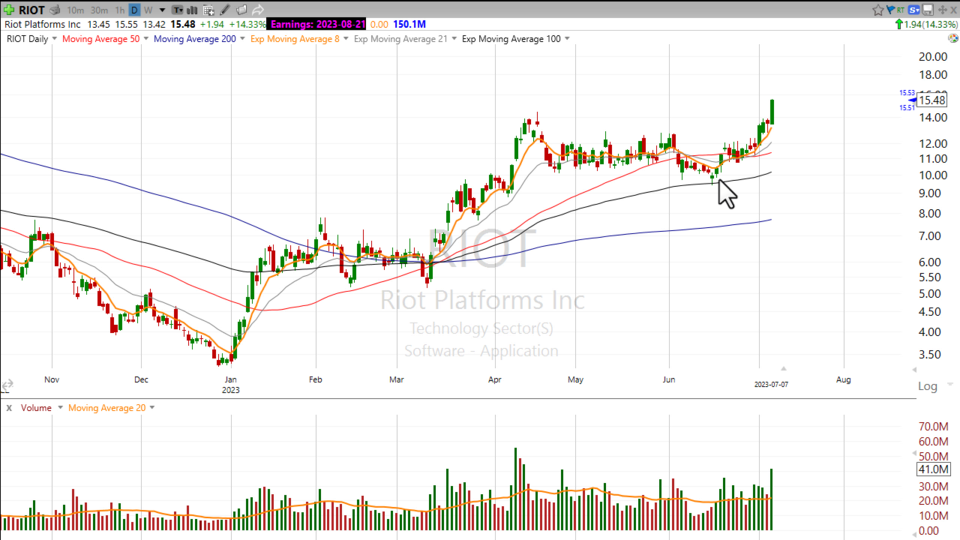Select the W weekly timeframe button
This screenshot has width=960, height=540.
coord(148,10)
